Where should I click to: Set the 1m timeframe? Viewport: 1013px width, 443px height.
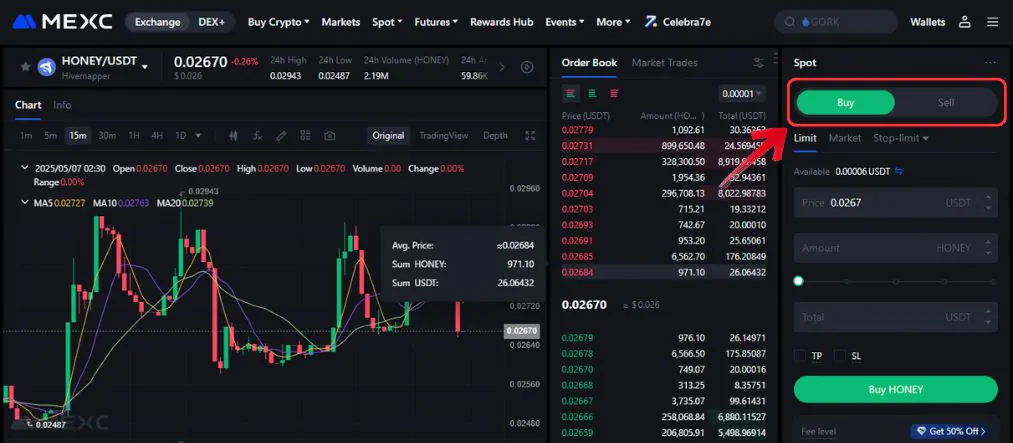point(26,136)
